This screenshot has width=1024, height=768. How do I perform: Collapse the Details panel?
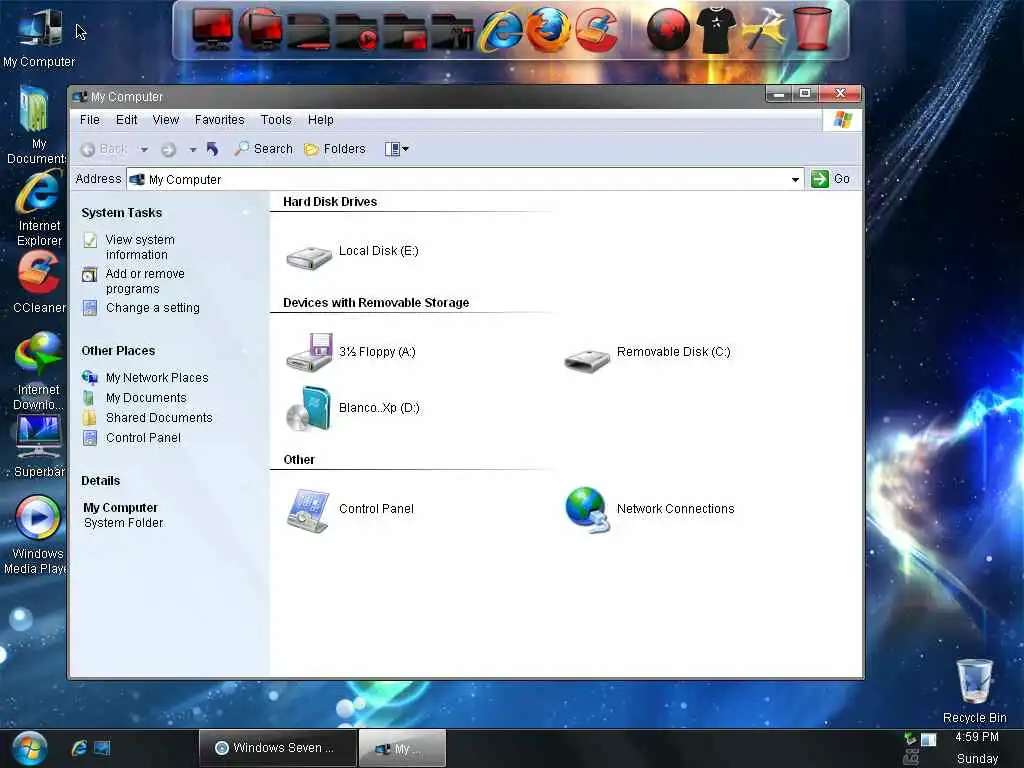coord(246,481)
